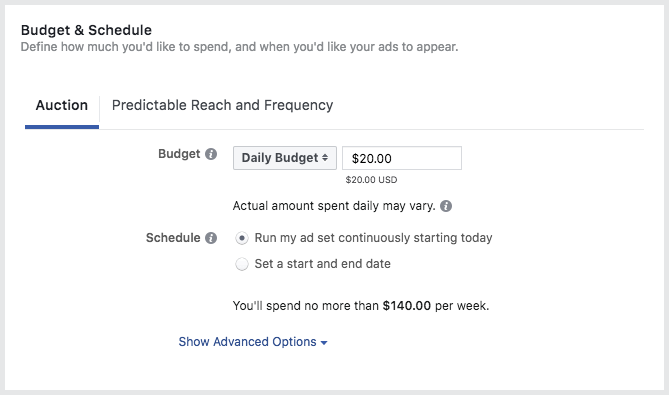Click the Budget & Schedule heading
This screenshot has height=395, width=669.
coord(86,30)
